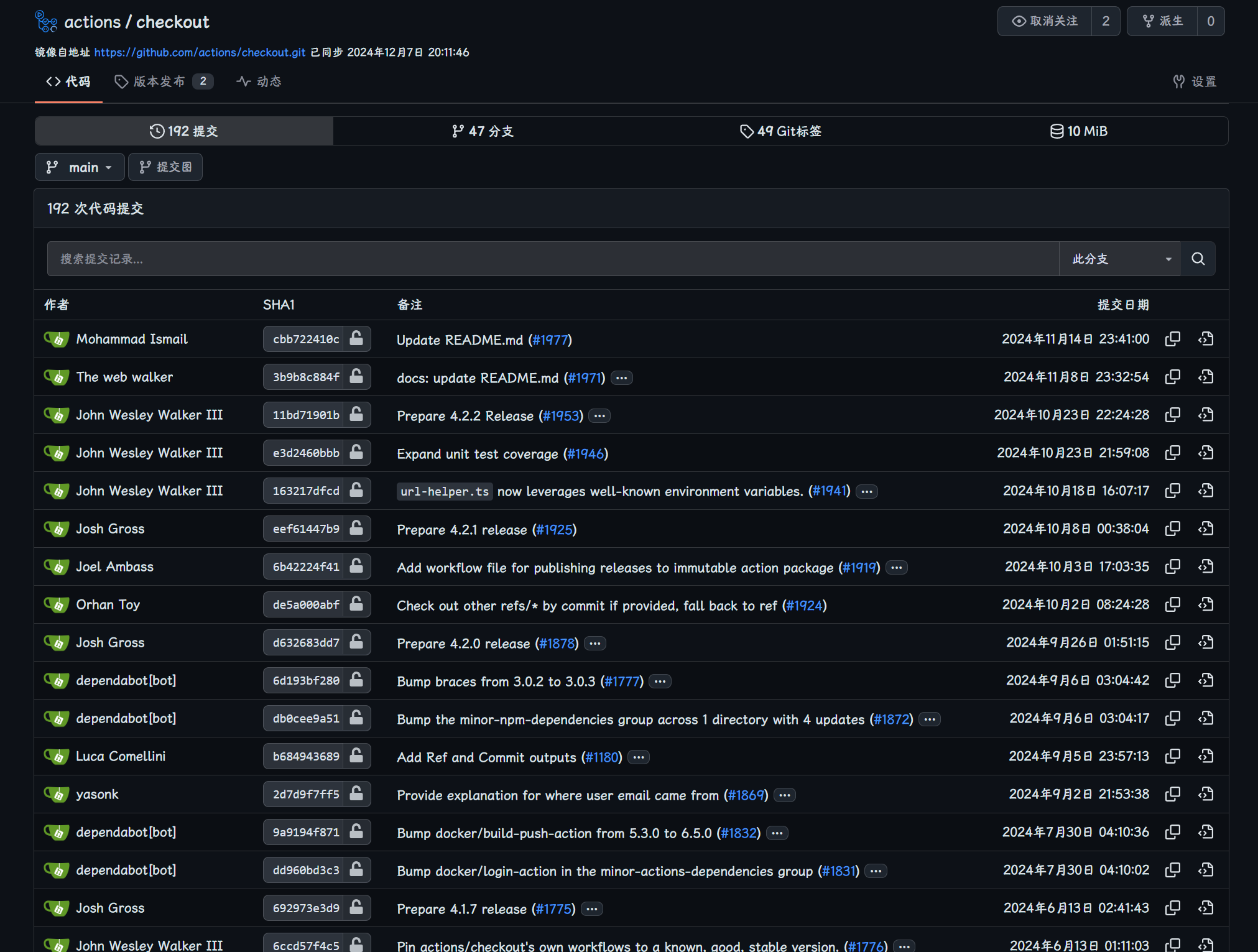
Task: Copy SHA for Update README.md commit
Action: pyautogui.click(x=1172, y=339)
